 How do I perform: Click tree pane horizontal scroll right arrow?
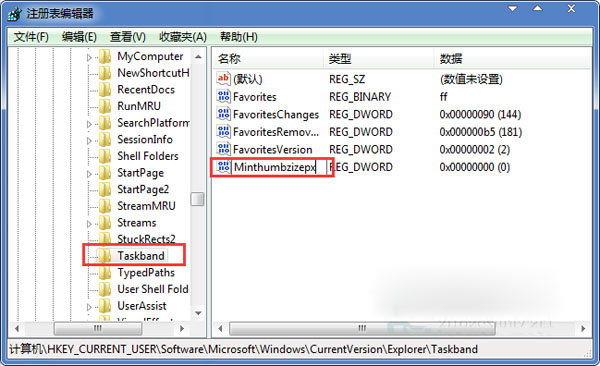(182, 328)
